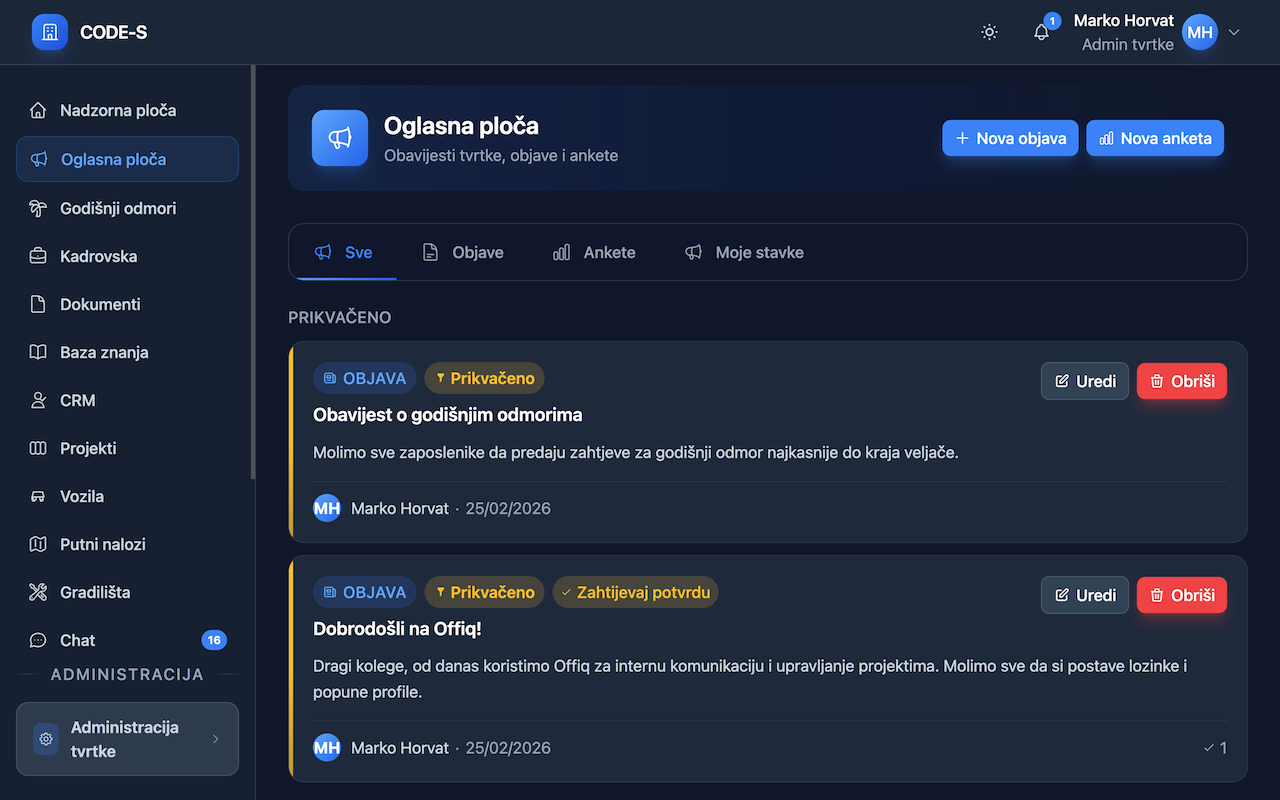Open the Gradilišta tools icon
Viewport: 1280px width, 800px height.
point(38,592)
